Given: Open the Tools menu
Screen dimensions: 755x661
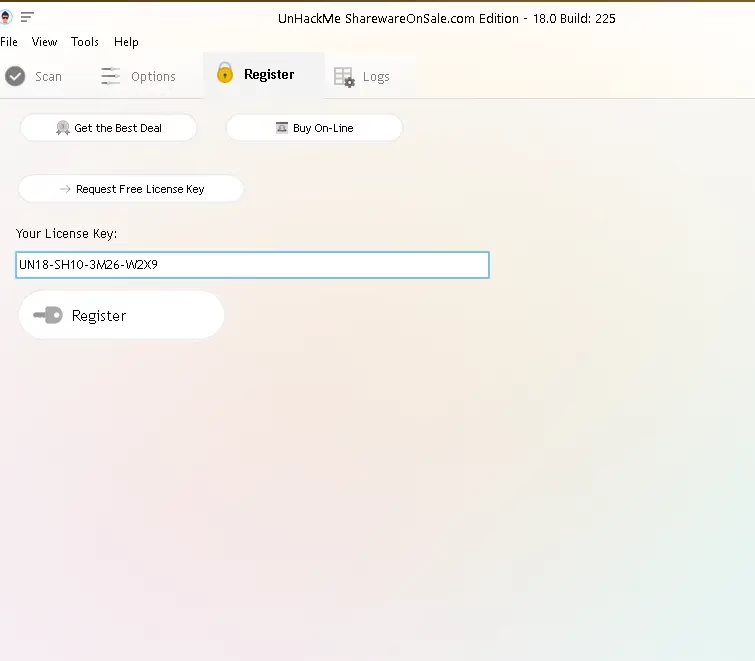Looking at the screenshot, I should pyautogui.click(x=85, y=42).
